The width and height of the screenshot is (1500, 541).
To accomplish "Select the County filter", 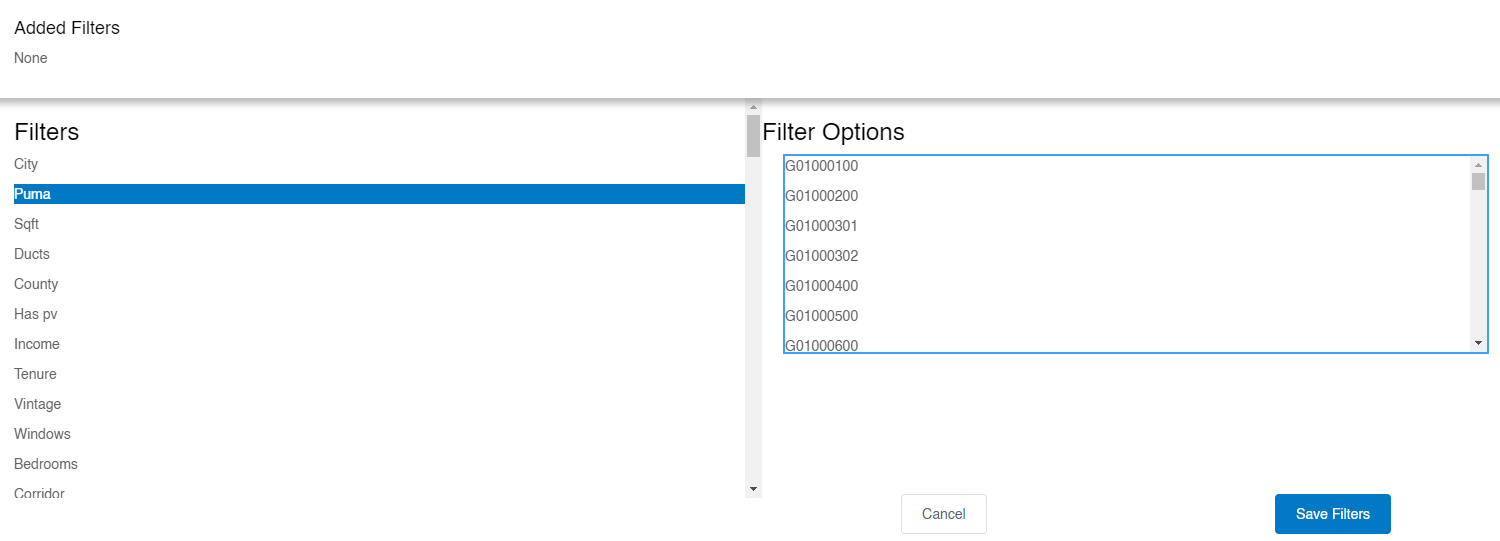I will [x=36, y=284].
